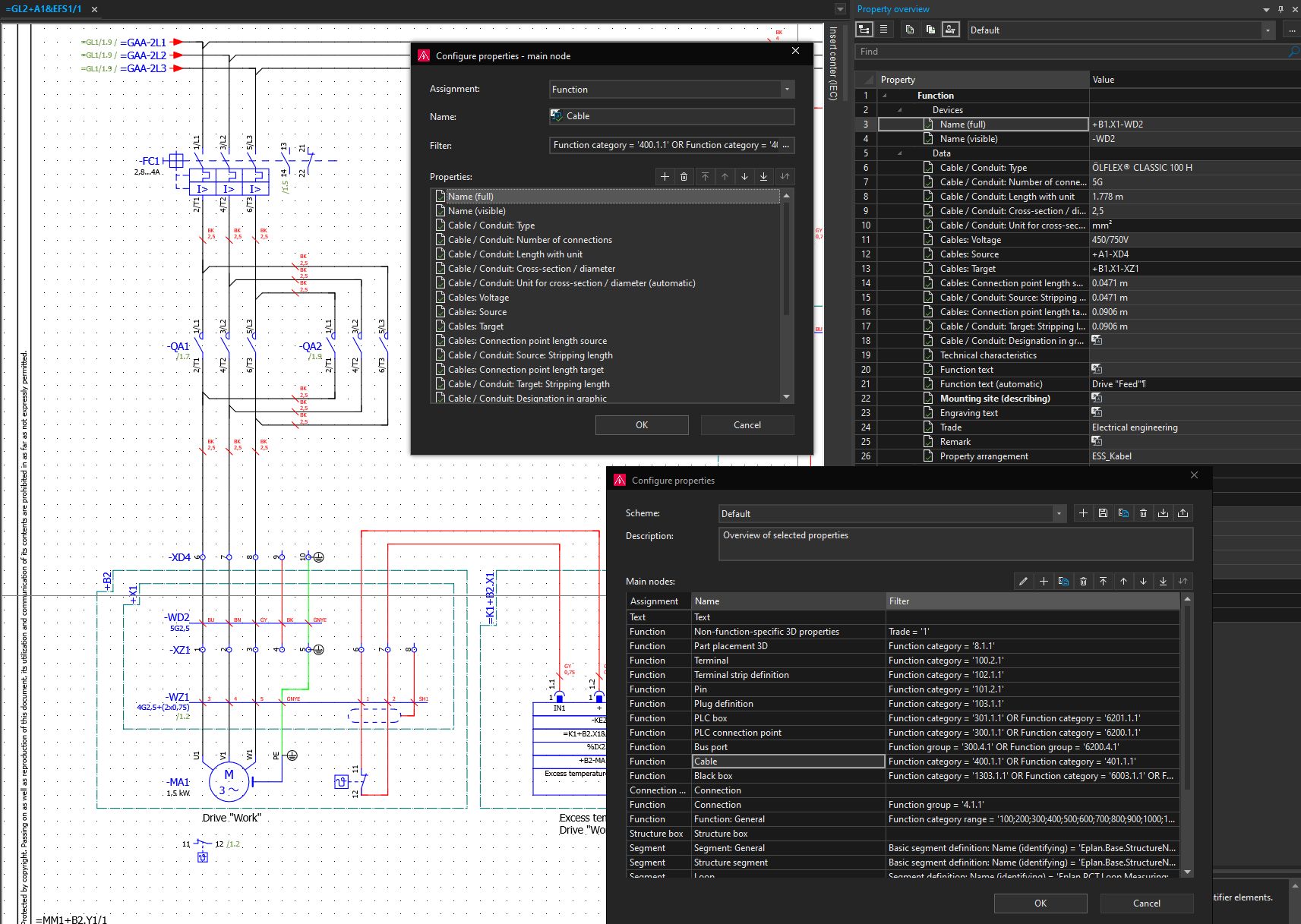Add a new property with the plus icon

point(665,177)
